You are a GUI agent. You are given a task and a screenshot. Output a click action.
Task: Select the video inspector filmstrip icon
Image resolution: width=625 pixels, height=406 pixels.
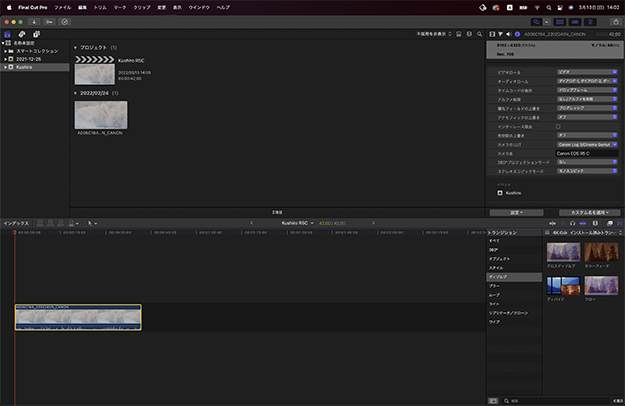pos(491,32)
